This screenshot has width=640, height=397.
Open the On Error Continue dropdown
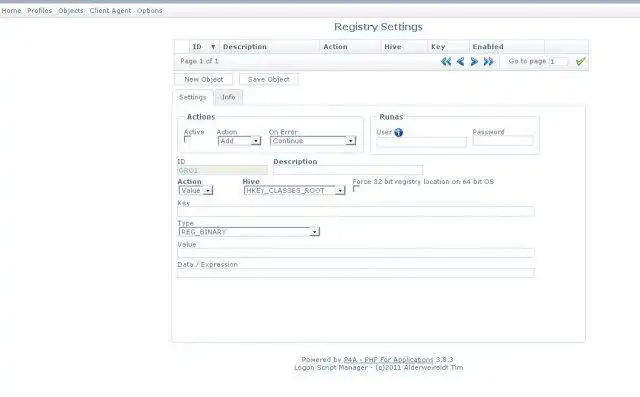point(313,141)
